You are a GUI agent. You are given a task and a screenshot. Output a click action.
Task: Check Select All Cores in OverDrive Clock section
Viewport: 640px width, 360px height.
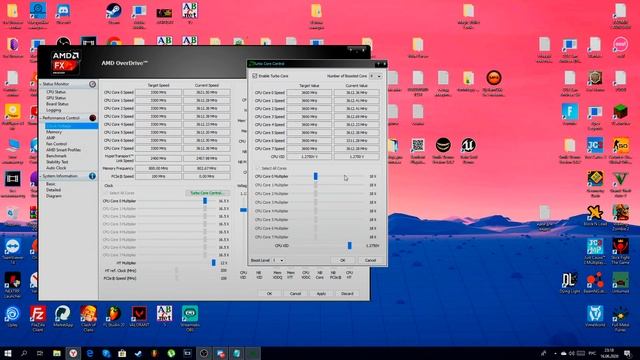coord(105,193)
